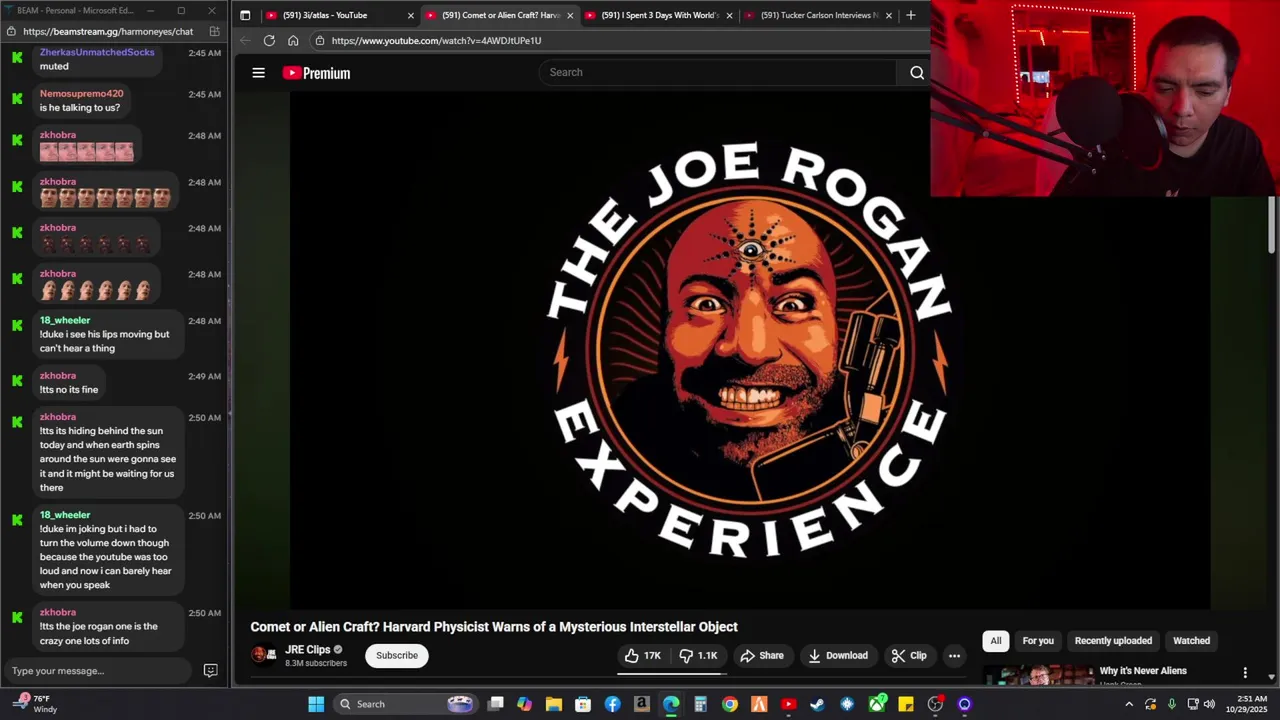Switch to Tucker Carlson Interviews tab
The image size is (1280, 720).
[x=818, y=15]
